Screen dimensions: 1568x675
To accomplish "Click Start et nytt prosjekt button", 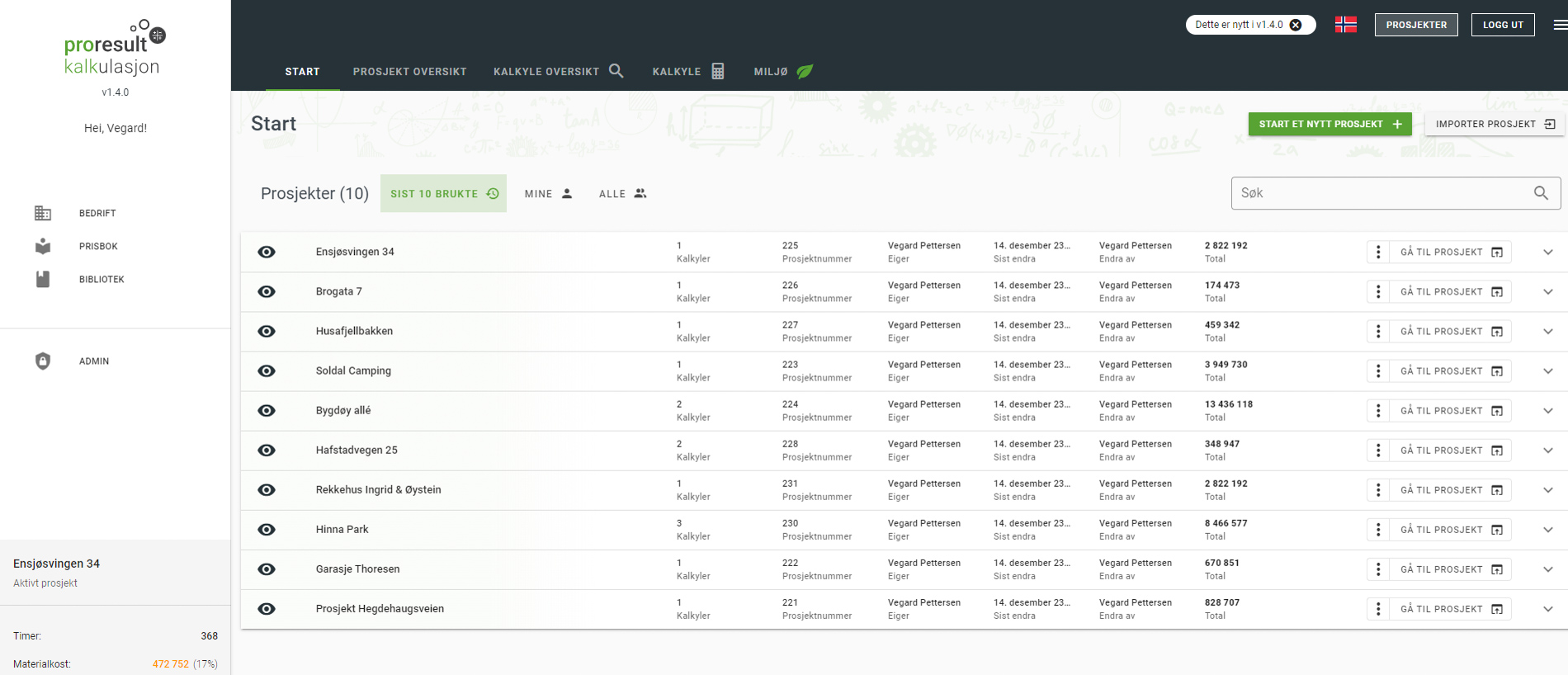I will (x=1329, y=124).
